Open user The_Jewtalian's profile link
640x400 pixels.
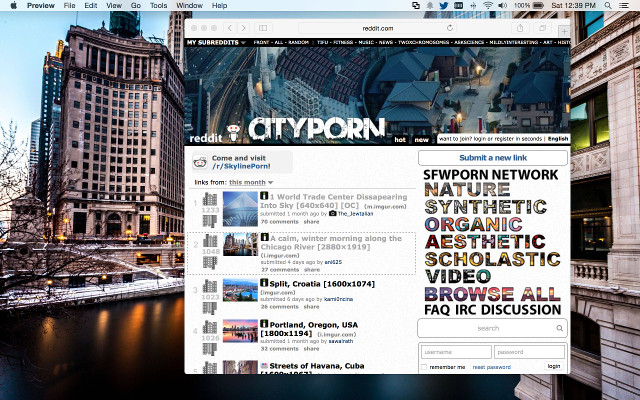coord(355,213)
